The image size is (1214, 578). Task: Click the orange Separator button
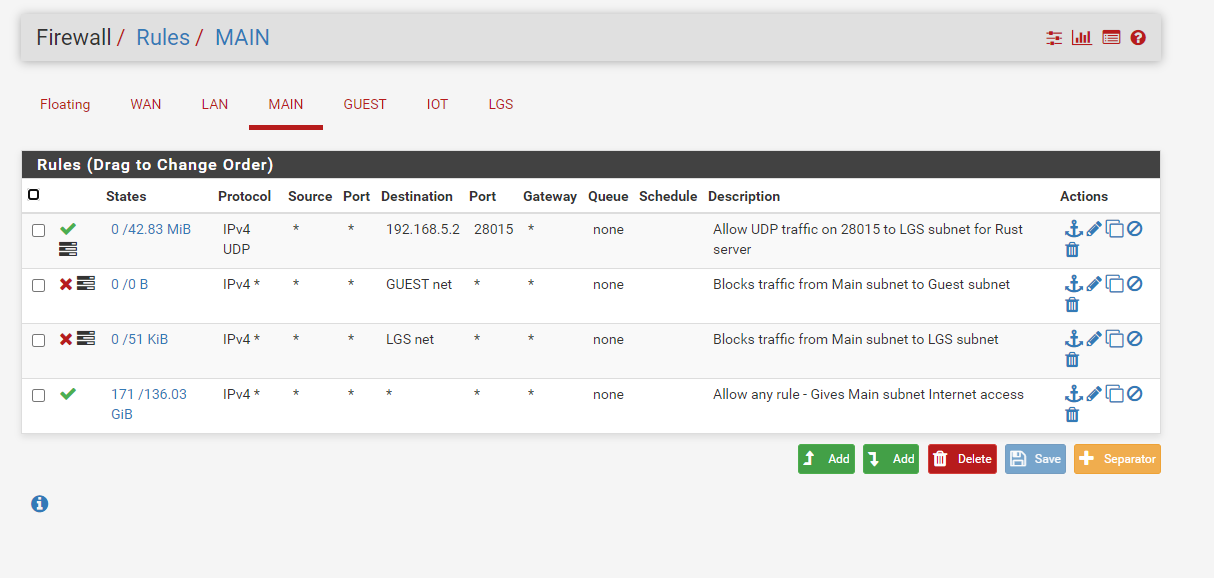pyautogui.click(x=1117, y=459)
